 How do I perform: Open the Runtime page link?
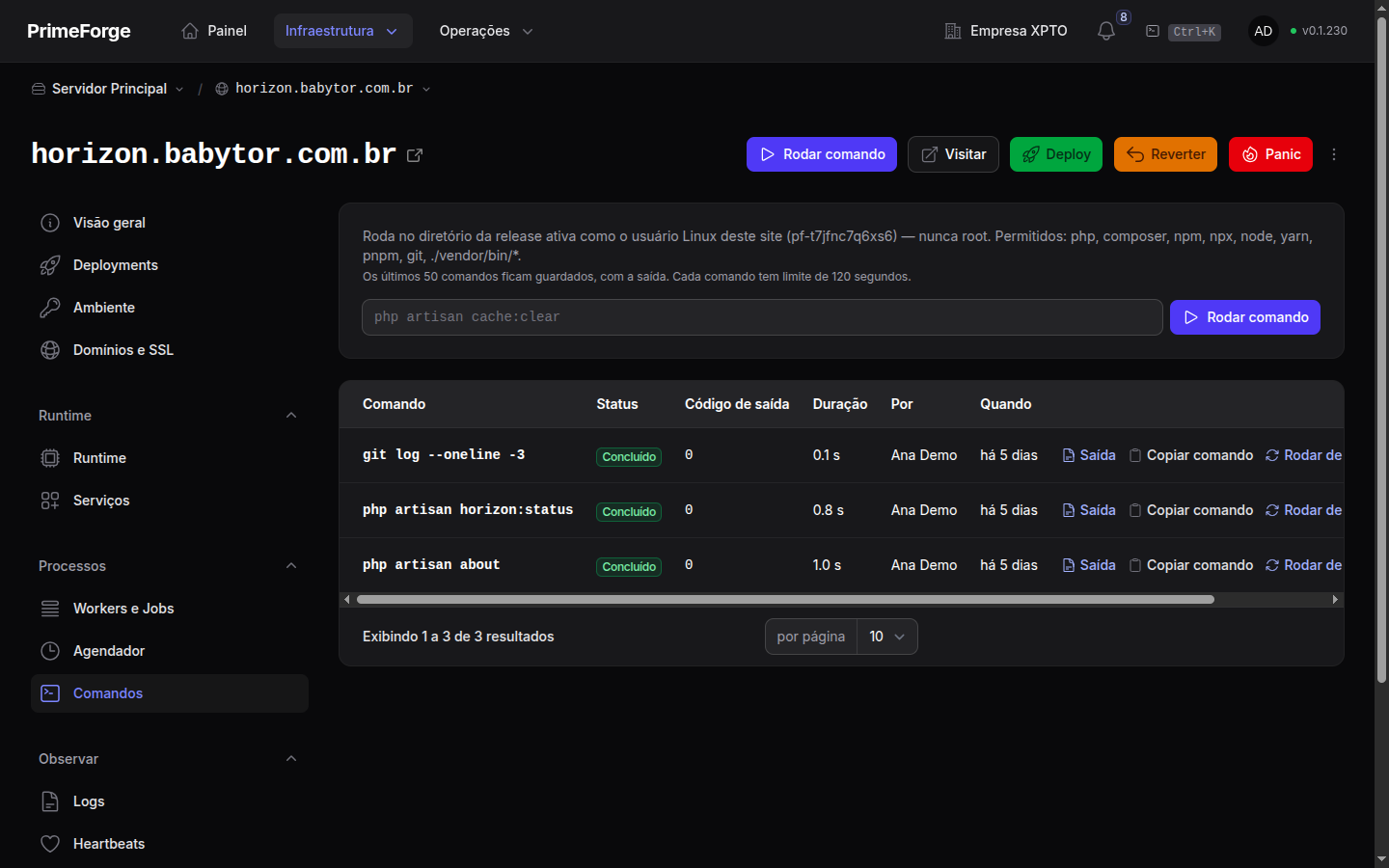click(x=170, y=458)
